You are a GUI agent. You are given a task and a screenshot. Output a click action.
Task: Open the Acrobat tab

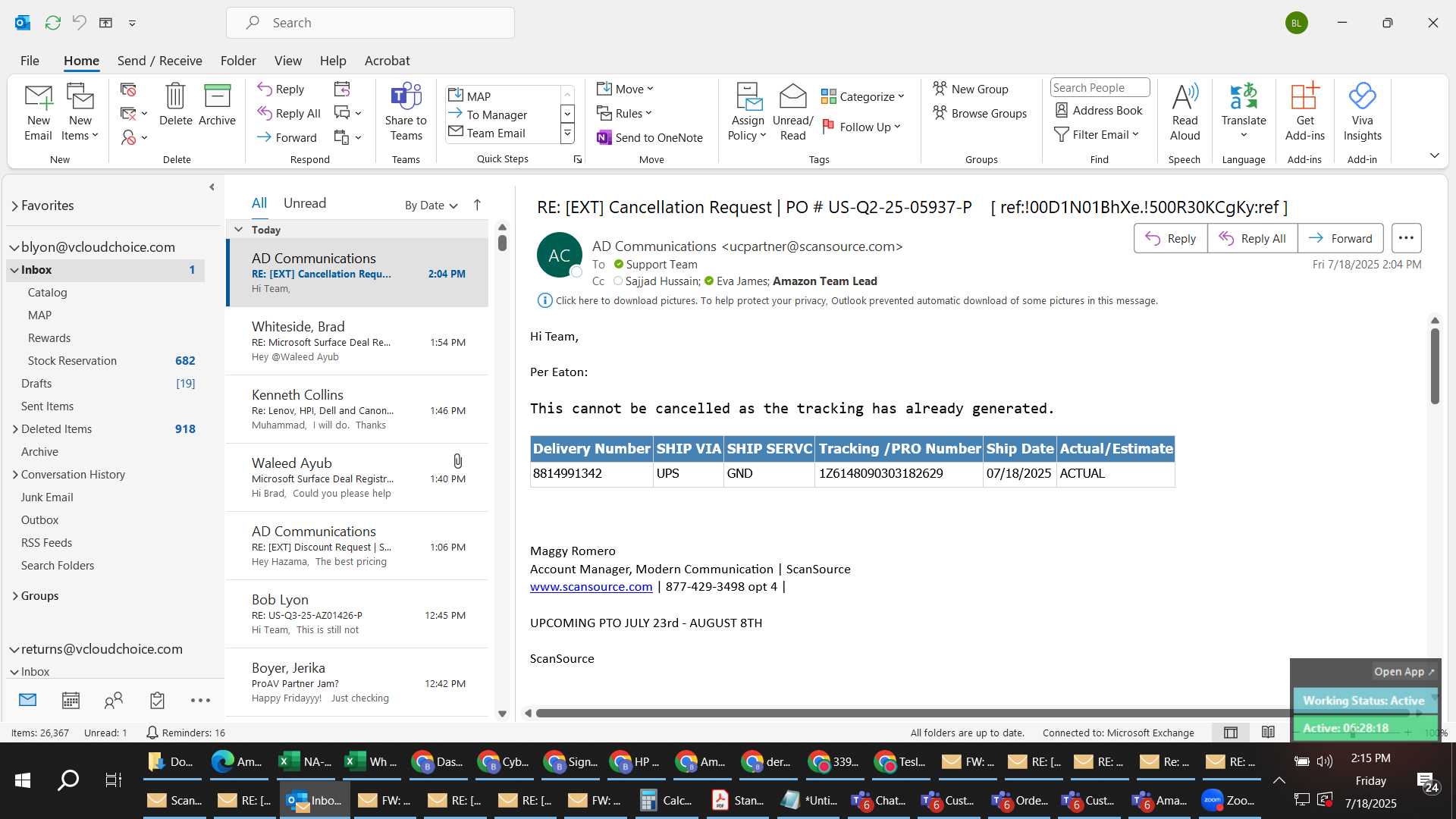click(387, 61)
